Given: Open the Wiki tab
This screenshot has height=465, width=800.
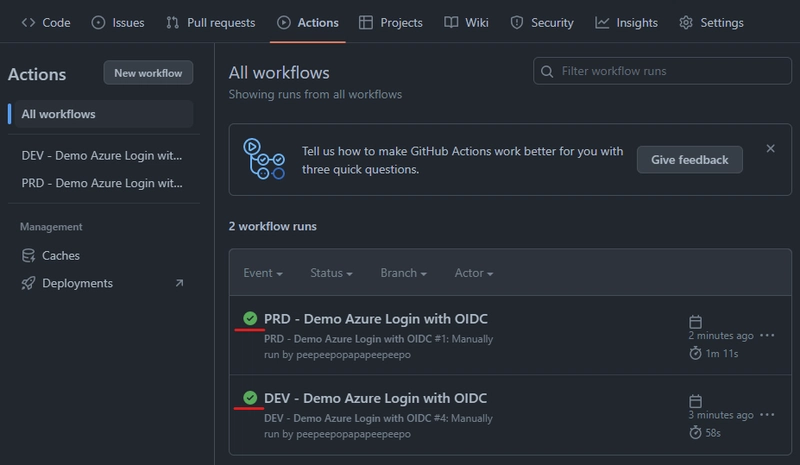Looking at the screenshot, I should coord(466,22).
